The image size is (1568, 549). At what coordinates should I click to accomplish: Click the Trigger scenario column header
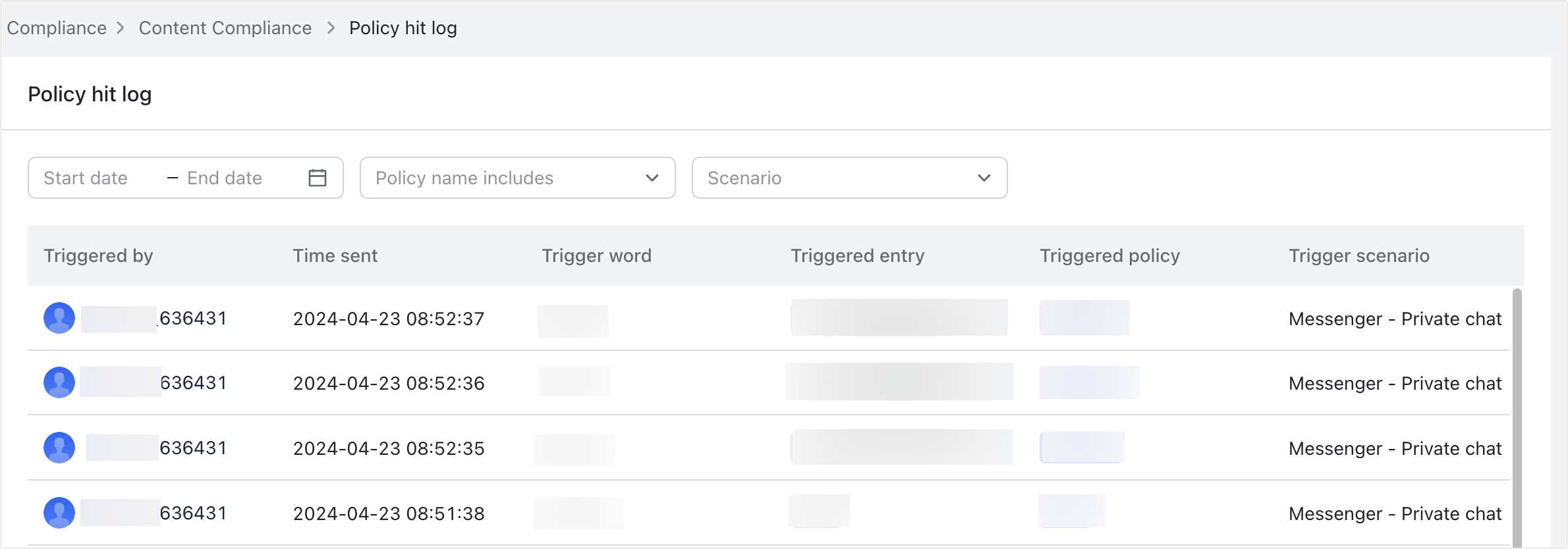tap(1359, 255)
